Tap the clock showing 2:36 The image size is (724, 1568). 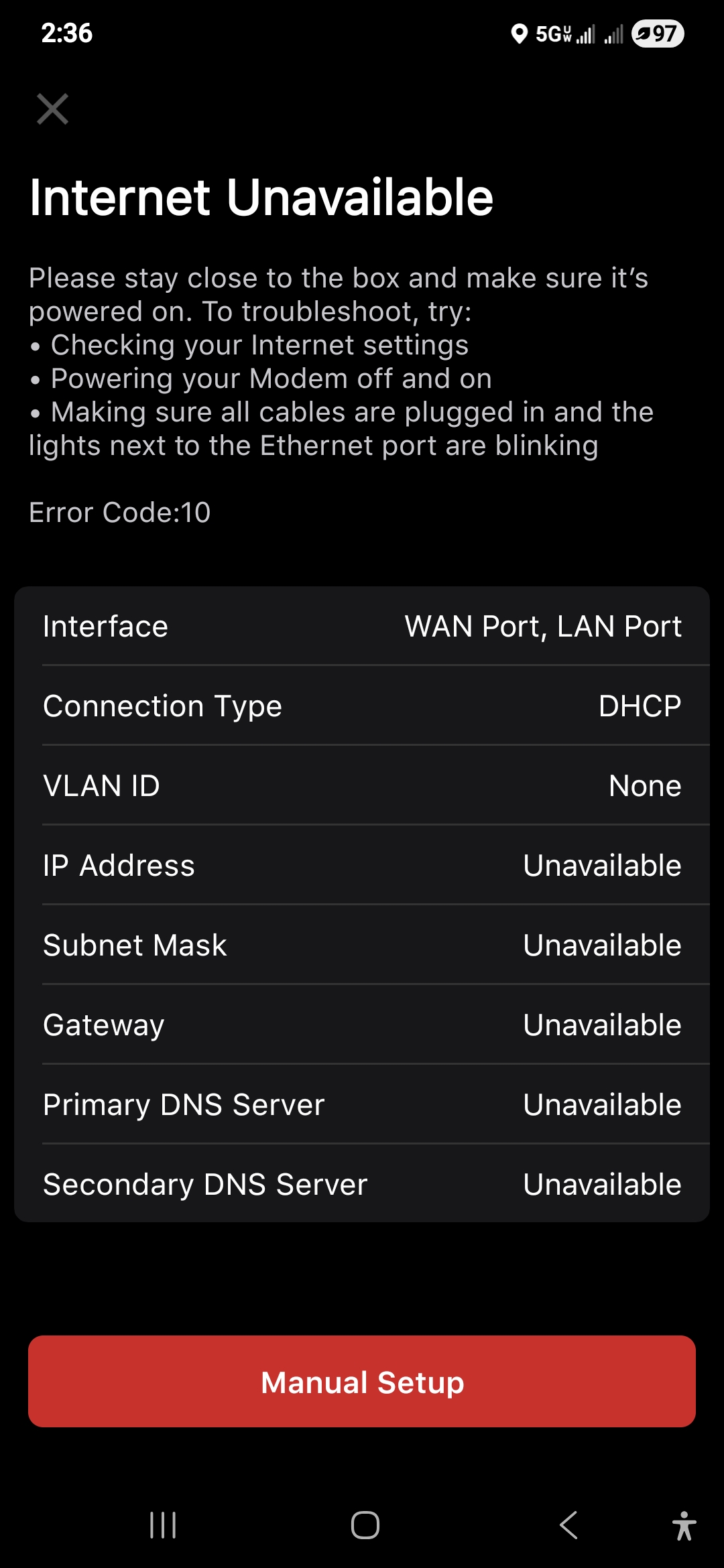[67, 33]
